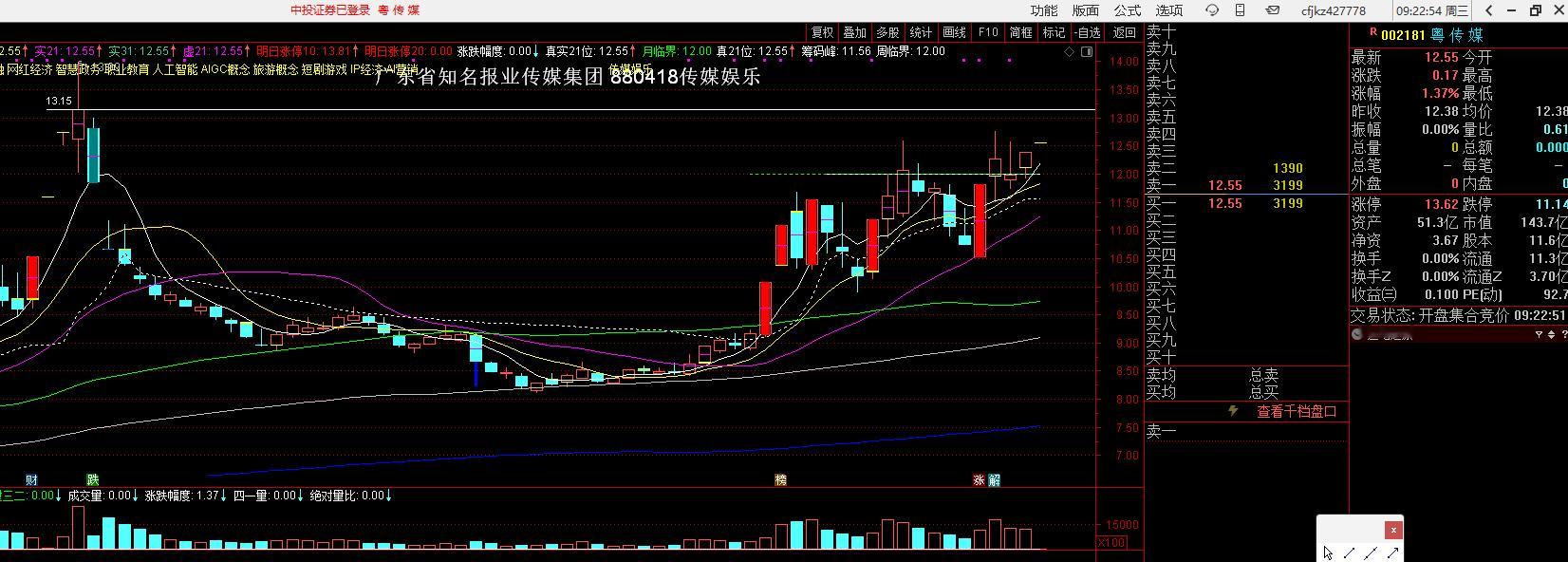Click the 榜 marker on the timeline
Viewport: 1568px width, 562px height.
(780, 480)
